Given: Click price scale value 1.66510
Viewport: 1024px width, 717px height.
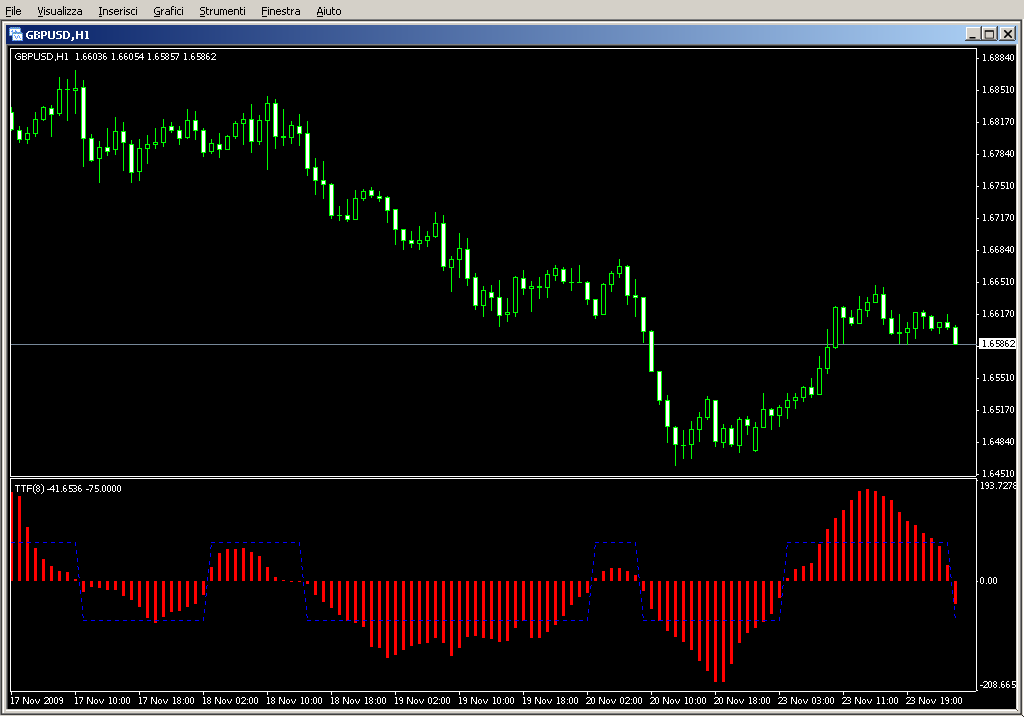Looking at the screenshot, I should click(x=999, y=281).
